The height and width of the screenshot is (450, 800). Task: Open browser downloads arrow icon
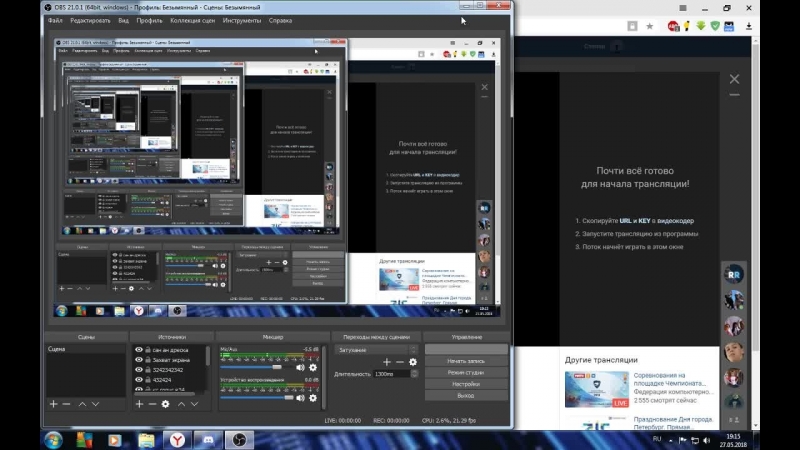[x=749, y=27]
